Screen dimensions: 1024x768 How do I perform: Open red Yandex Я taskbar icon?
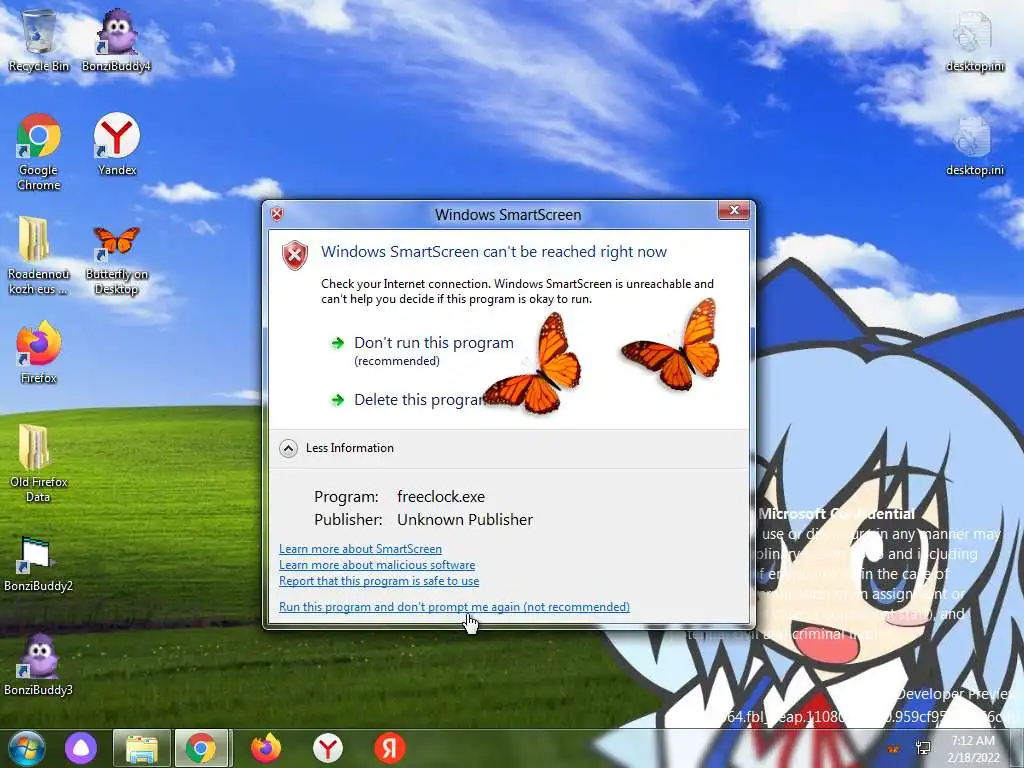coord(390,749)
